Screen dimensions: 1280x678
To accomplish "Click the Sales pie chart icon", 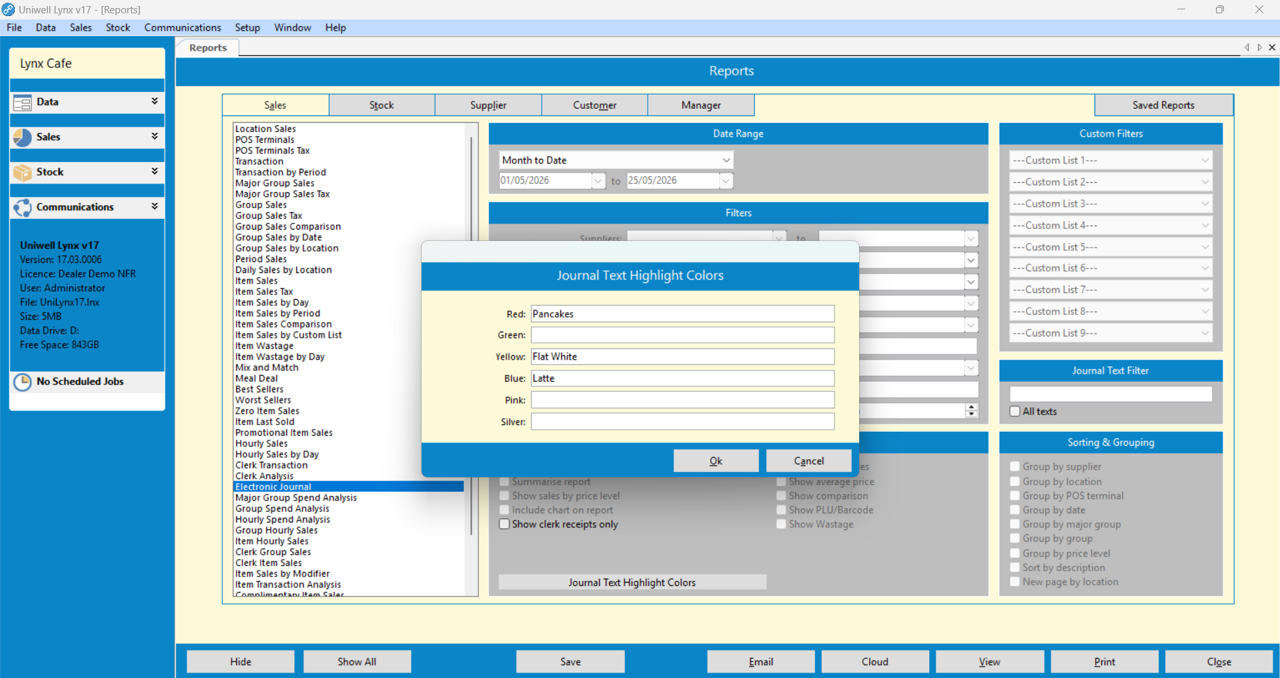I will click(22, 137).
